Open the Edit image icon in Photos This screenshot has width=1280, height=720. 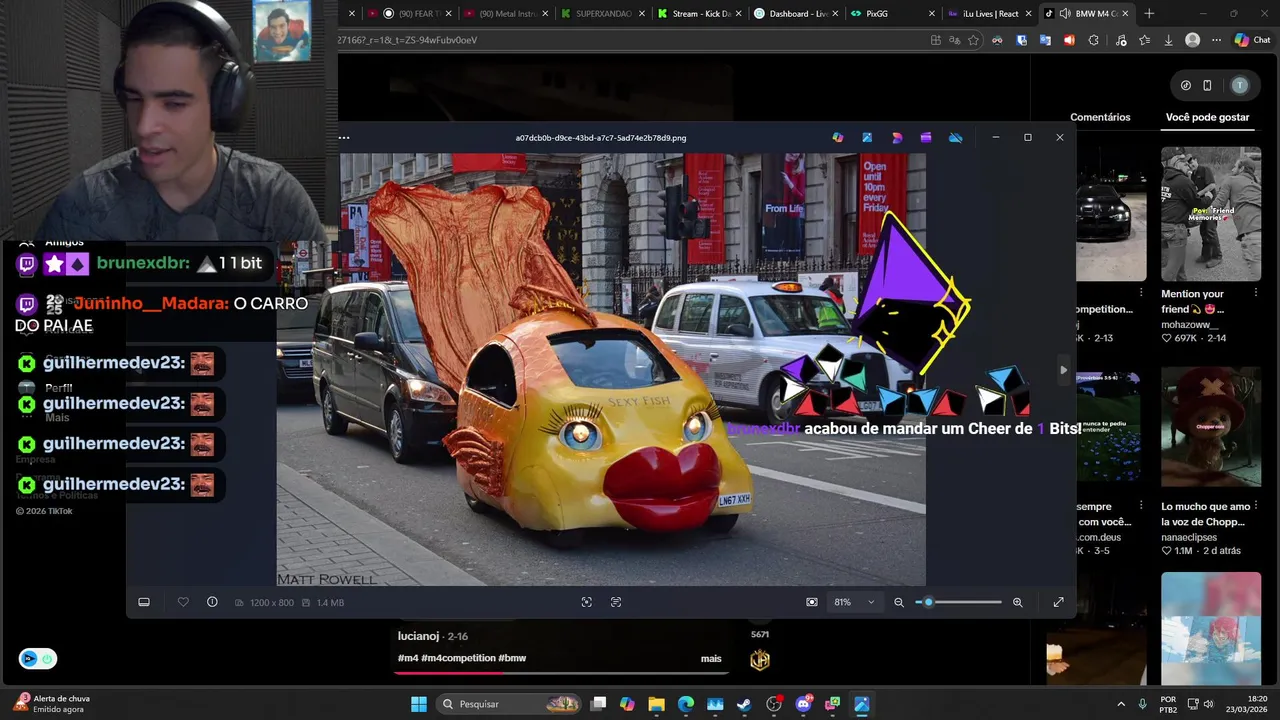[x=867, y=138]
